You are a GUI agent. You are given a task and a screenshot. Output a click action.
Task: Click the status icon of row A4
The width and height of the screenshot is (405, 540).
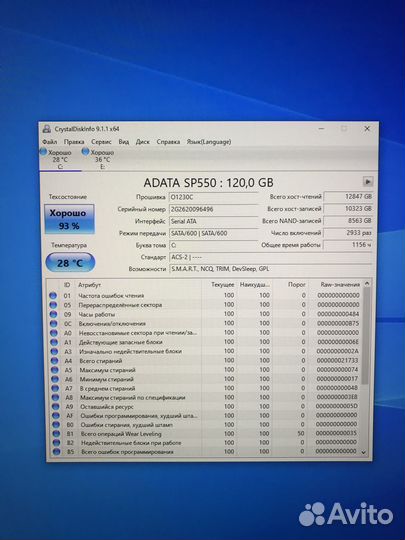pyautogui.click(x=54, y=361)
